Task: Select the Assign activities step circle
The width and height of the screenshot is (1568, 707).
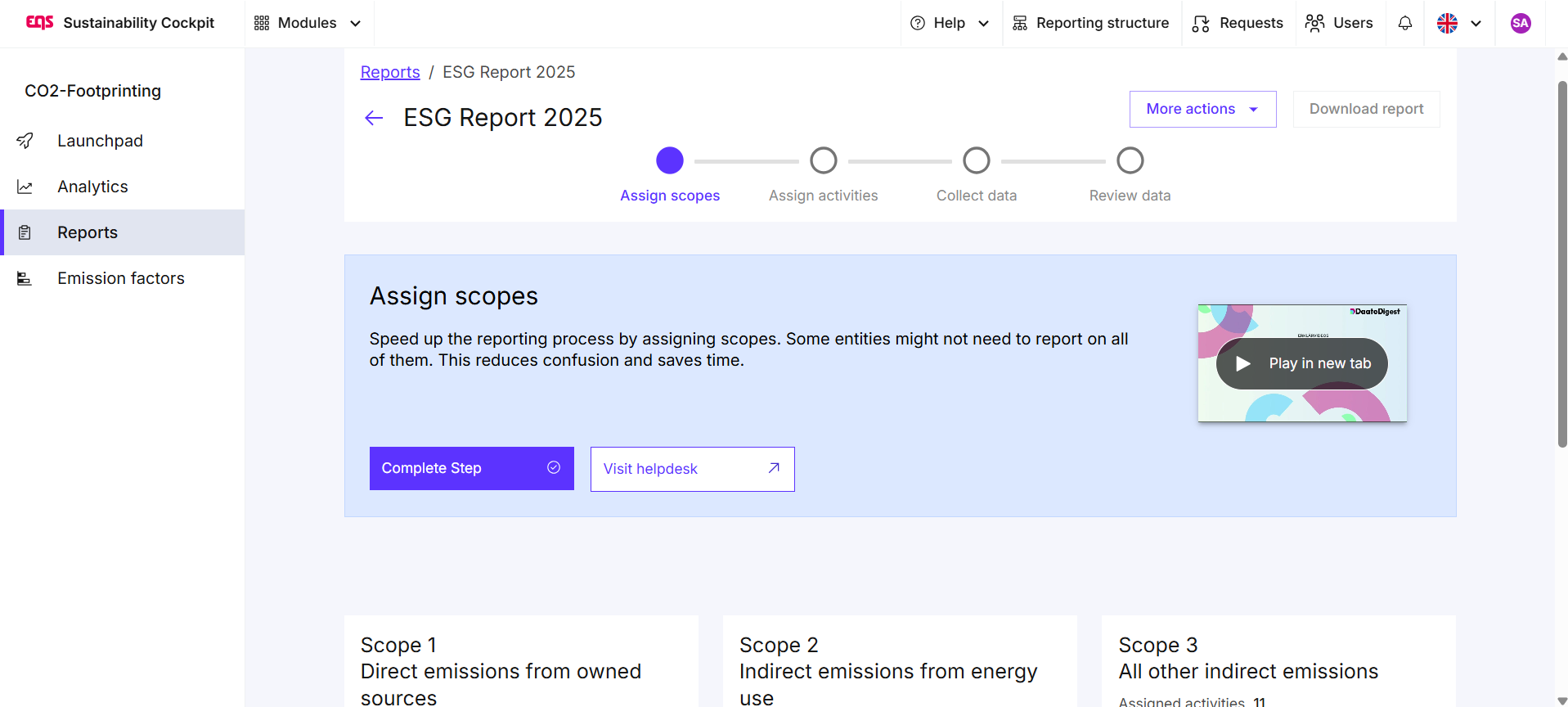Action: click(823, 160)
